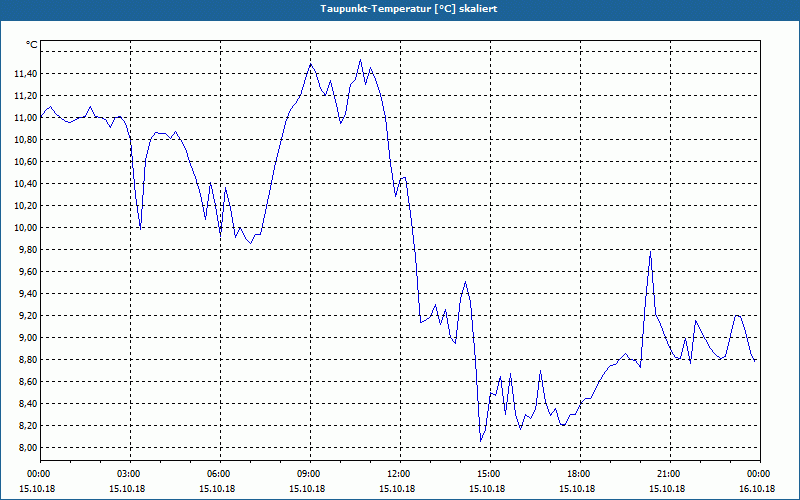Image resolution: width=800 pixels, height=500 pixels.
Task: Click the 21:00 time axis label
Action: click(x=670, y=474)
